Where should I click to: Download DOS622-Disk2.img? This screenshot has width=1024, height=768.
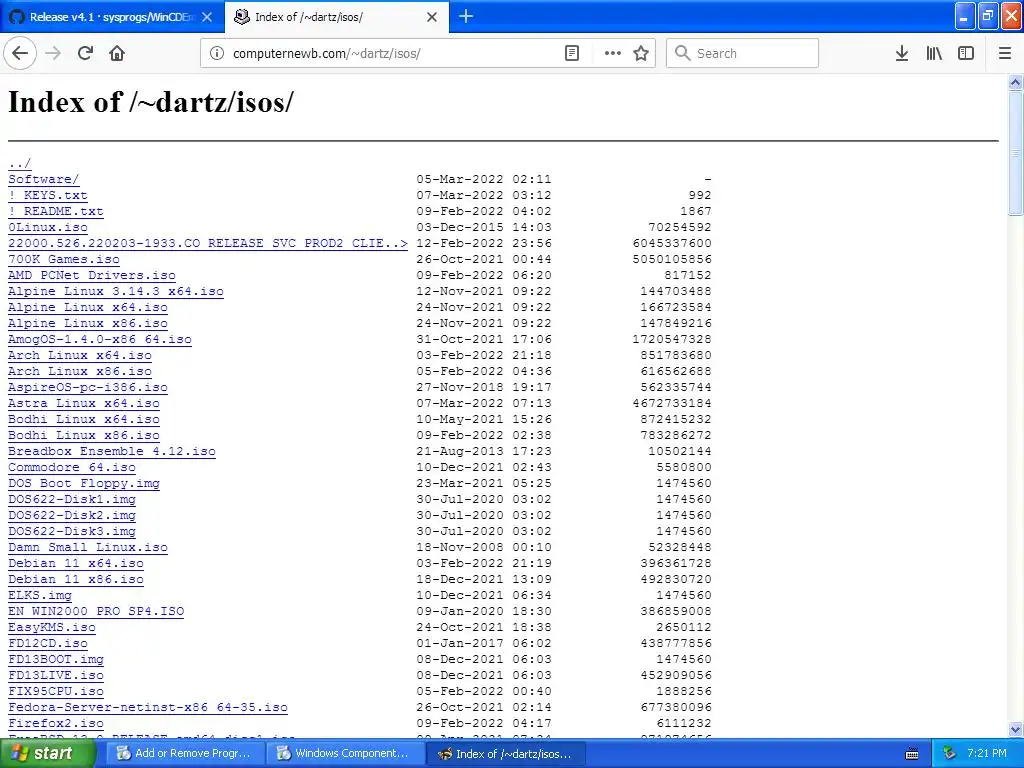coord(72,515)
